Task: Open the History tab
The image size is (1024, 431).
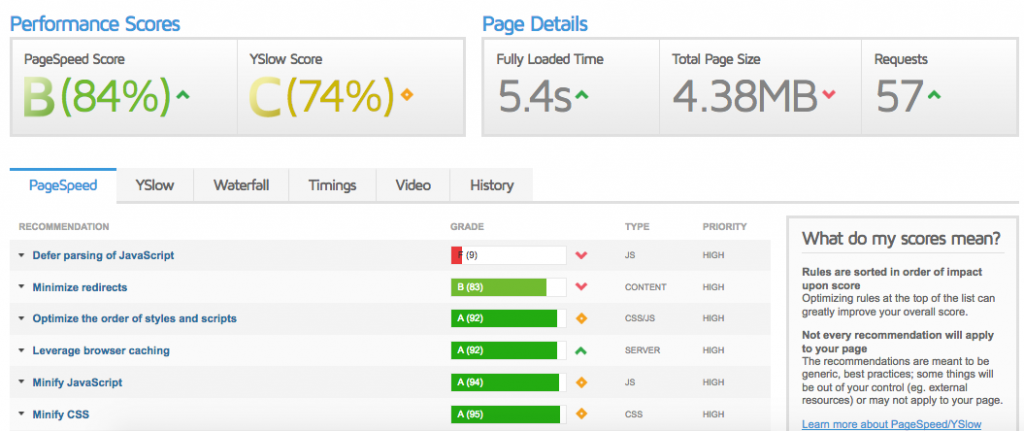Action: [491, 185]
